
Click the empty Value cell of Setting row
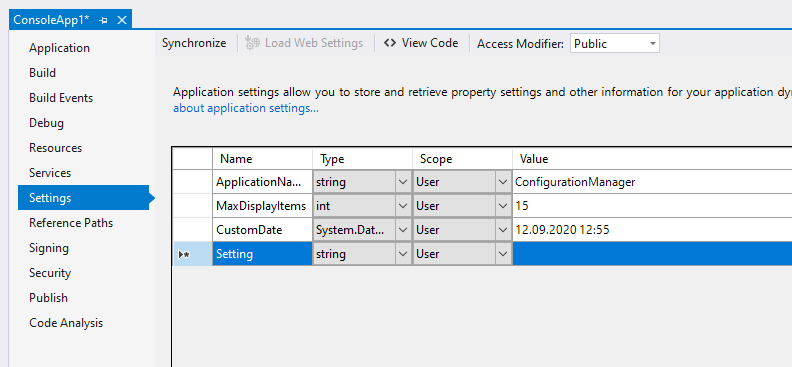coord(652,254)
